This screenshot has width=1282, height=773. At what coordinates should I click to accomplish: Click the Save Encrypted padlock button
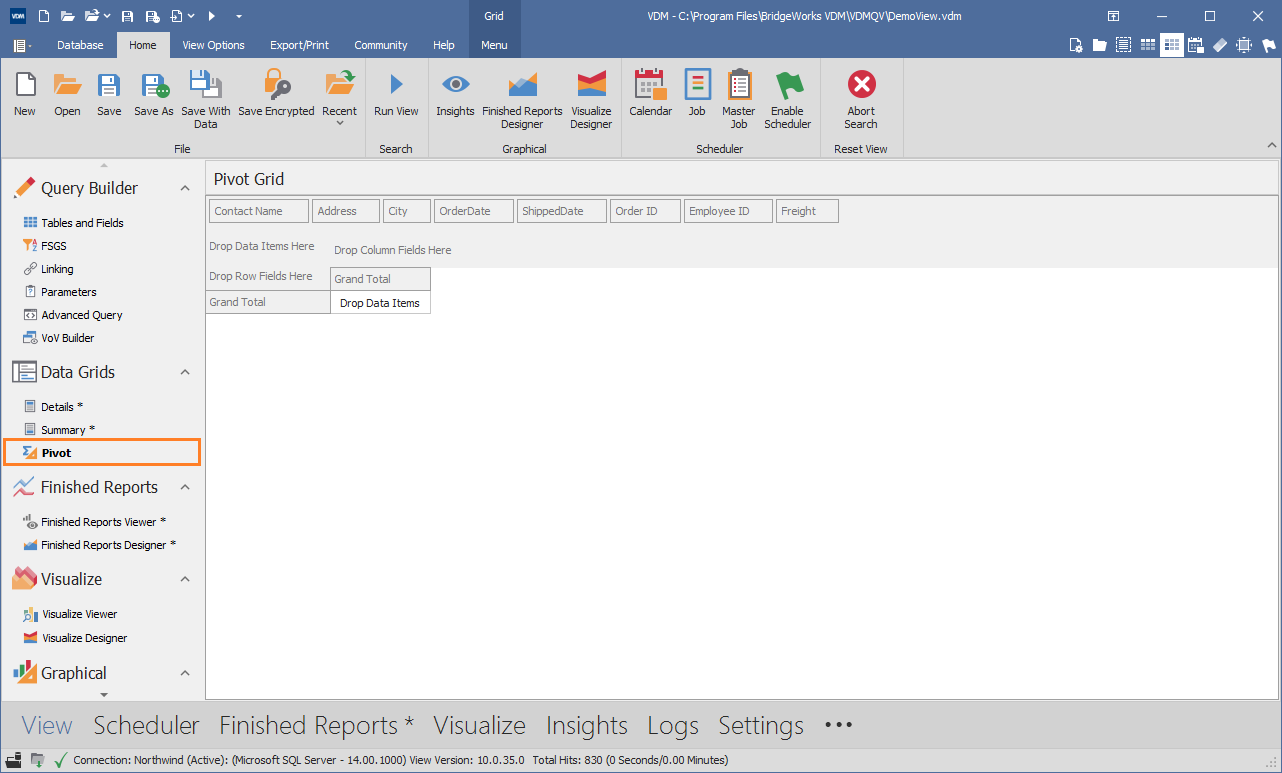coord(276,94)
